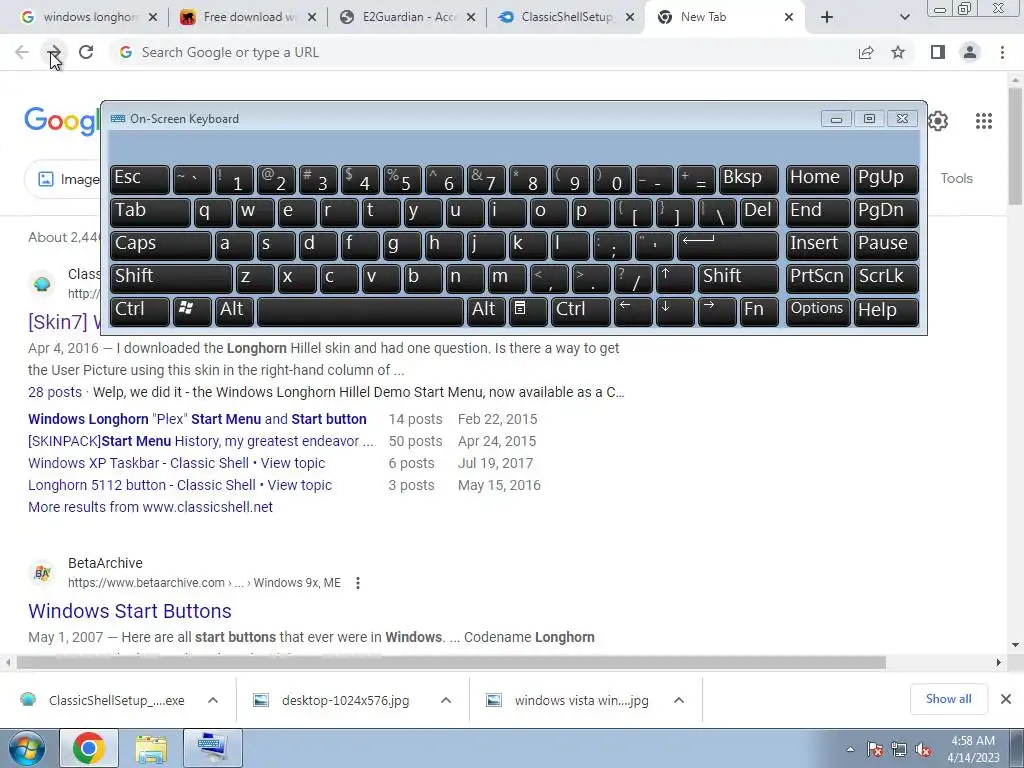
Task: Open the Windows Longhorn Plex Start Menu link
Action: [x=197, y=419]
